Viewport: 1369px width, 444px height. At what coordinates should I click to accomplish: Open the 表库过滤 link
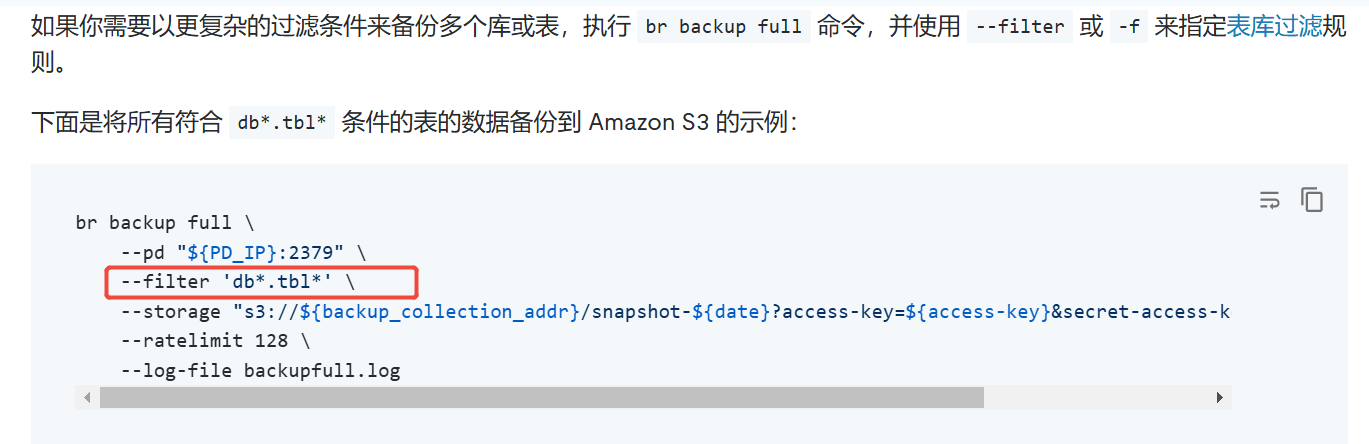(x=1274, y=26)
